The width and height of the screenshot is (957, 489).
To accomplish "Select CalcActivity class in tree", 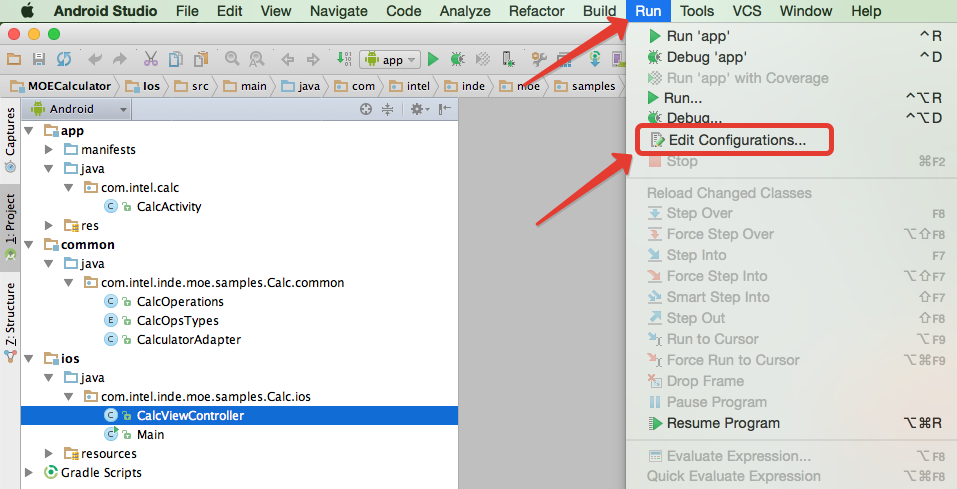I will point(169,206).
